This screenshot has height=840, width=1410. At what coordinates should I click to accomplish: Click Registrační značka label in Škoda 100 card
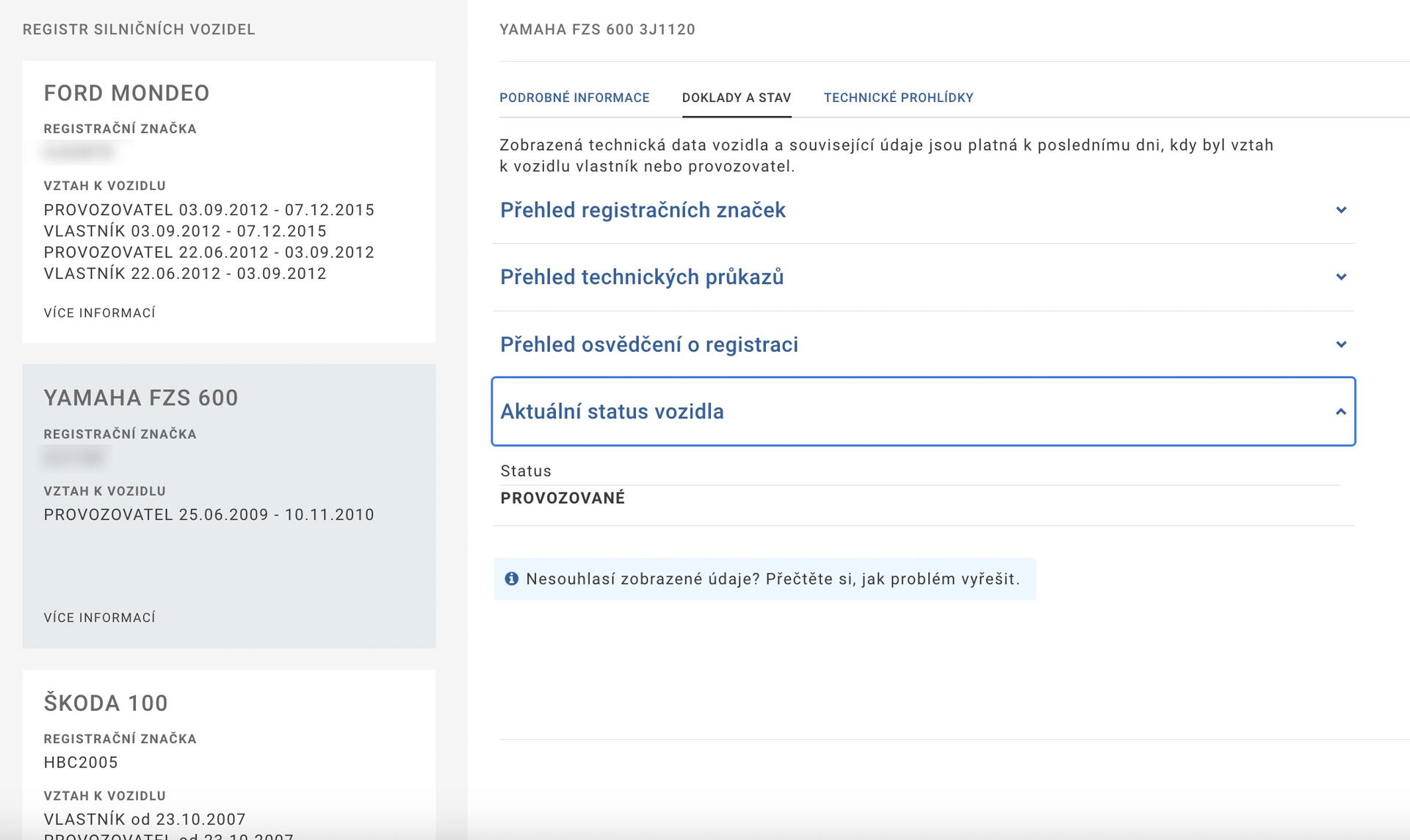(x=120, y=739)
